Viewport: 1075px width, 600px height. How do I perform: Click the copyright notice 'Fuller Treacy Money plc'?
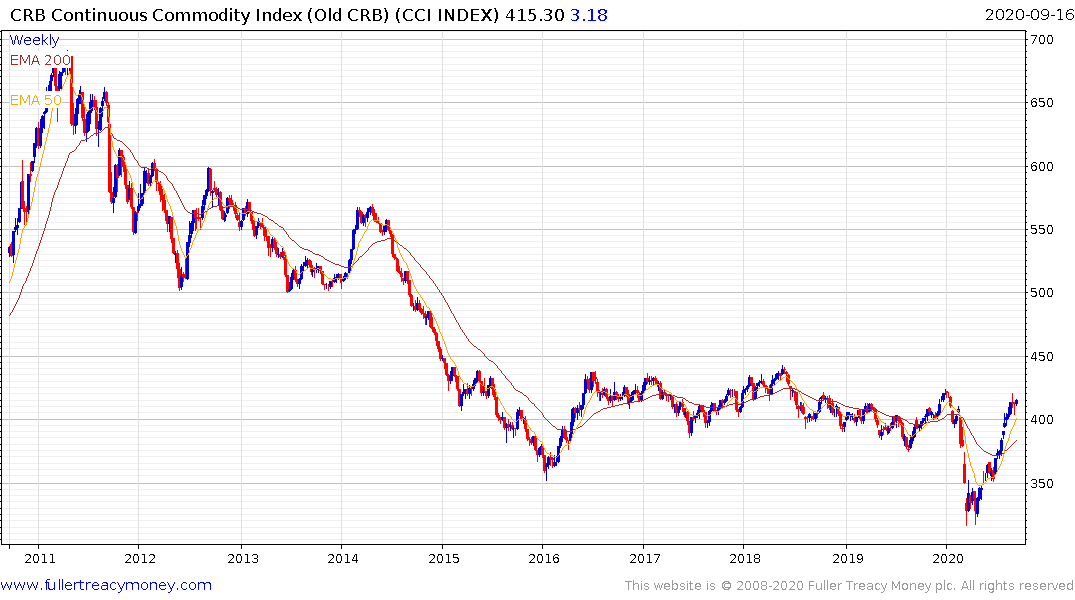point(882,586)
